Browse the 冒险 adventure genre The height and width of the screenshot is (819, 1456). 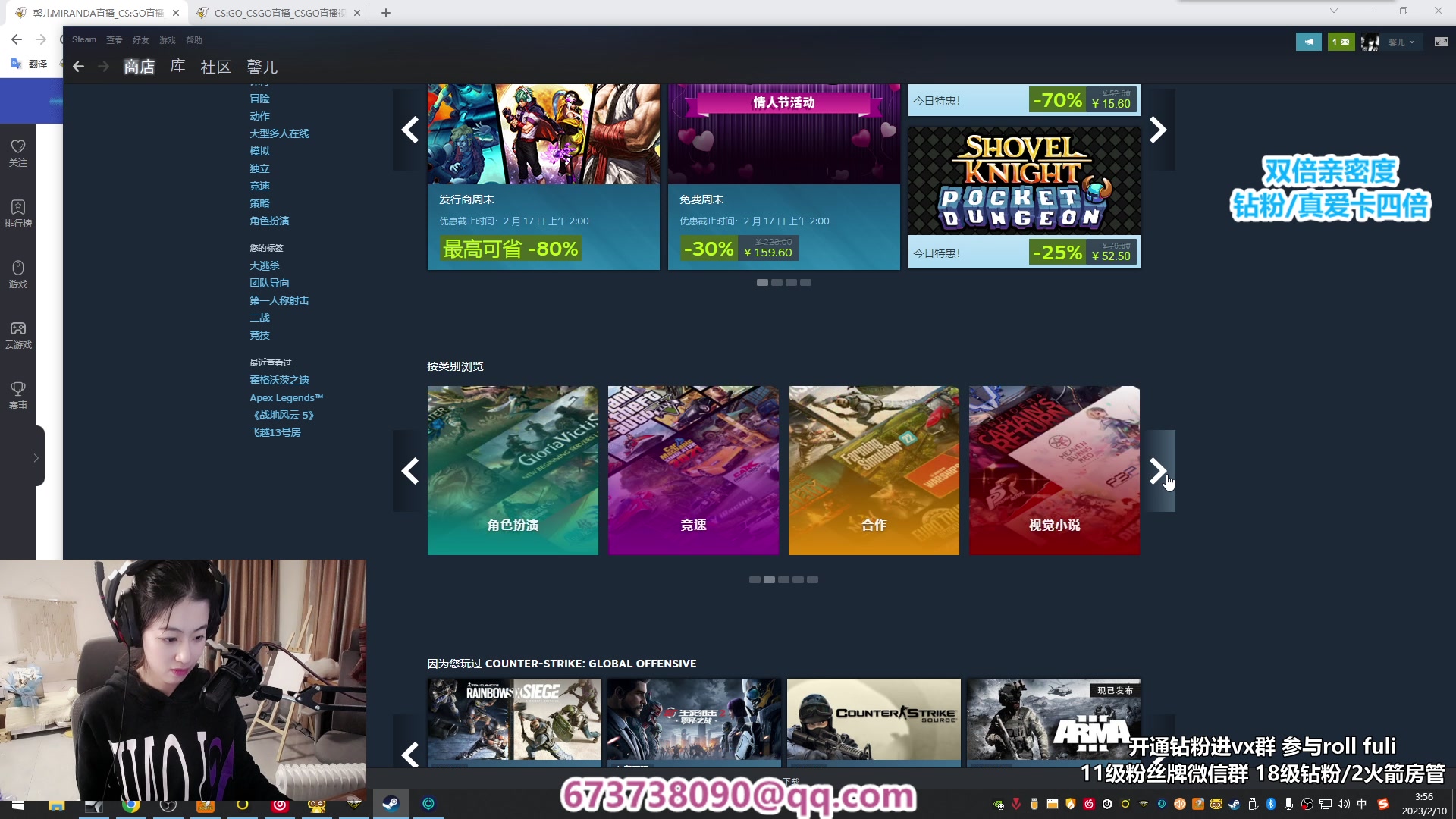pyautogui.click(x=259, y=99)
